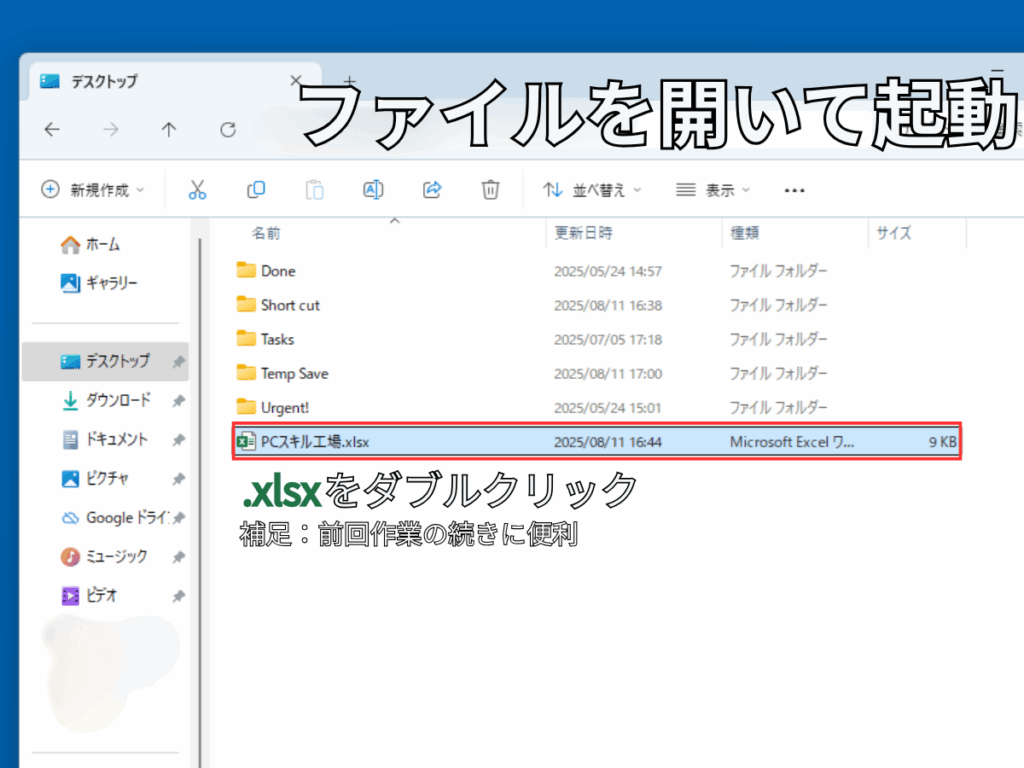
Task: Sort by the サイズ column header
Action: click(x=893, y=233)
